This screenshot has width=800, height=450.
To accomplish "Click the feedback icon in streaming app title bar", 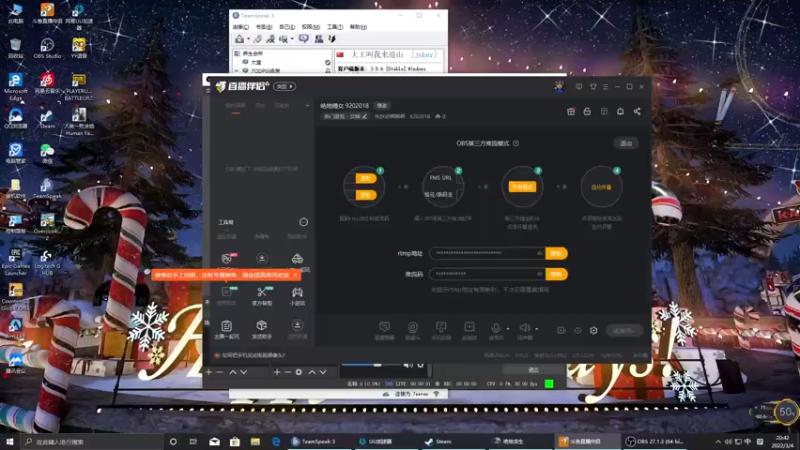I will click(579, 87).
